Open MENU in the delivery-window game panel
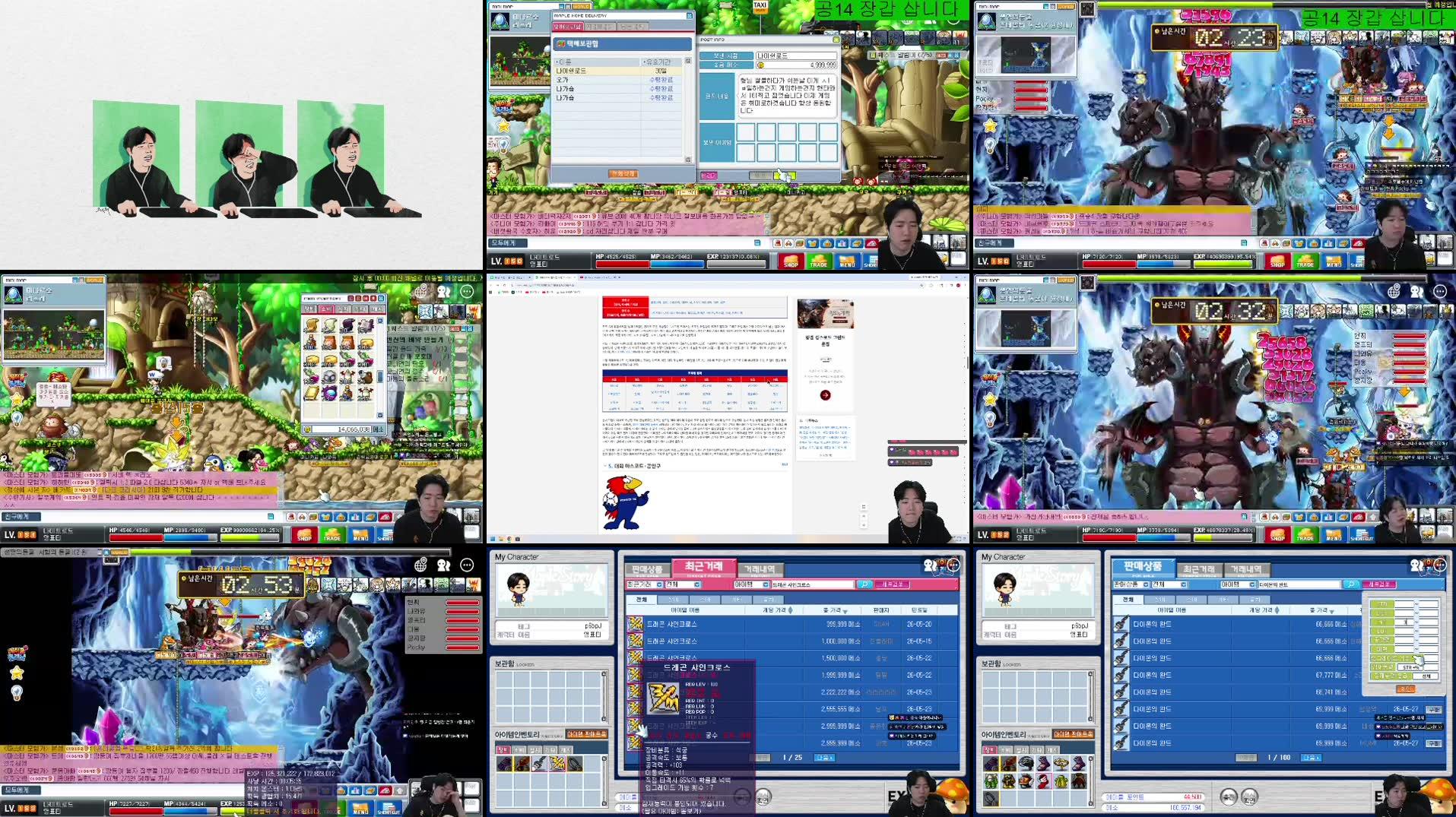The image size is (1456, 817). point(847,262)
